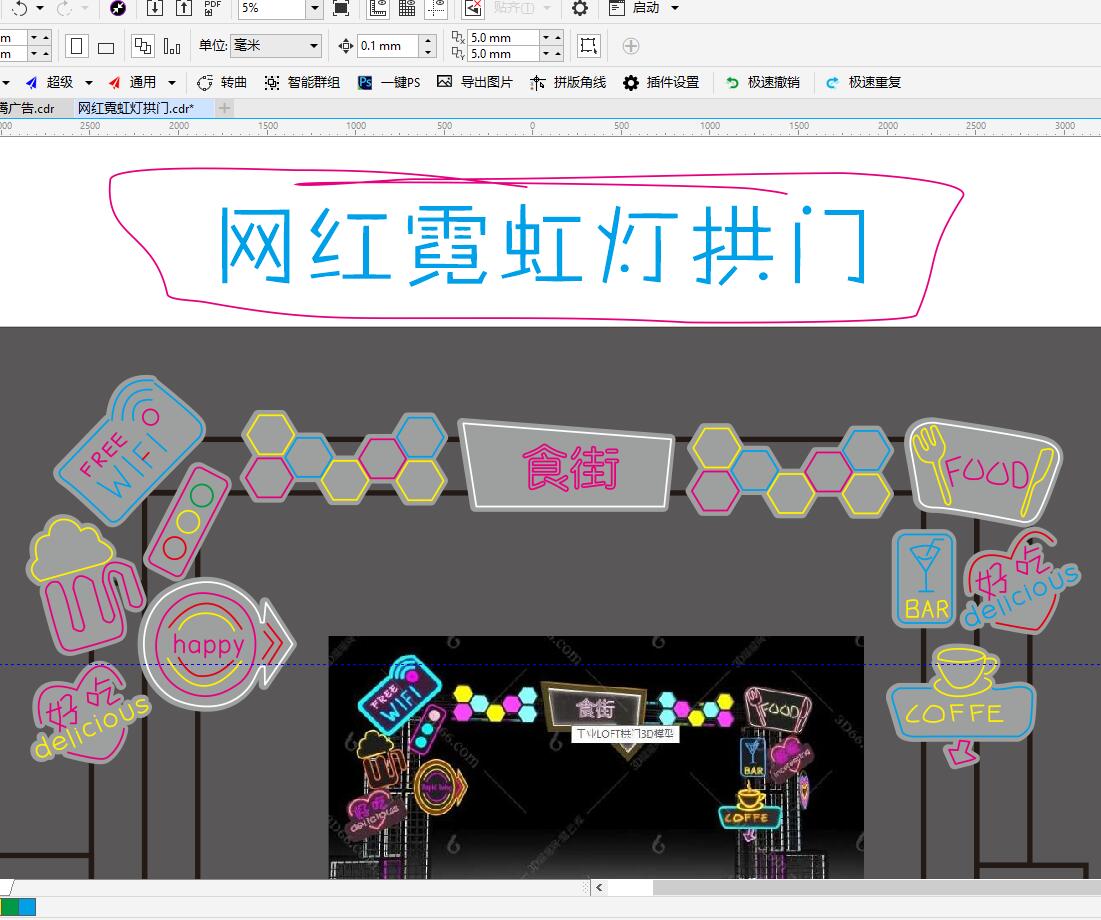Click the 转曲 button label
The width and height of the screenshot is (1101, 920).
click(x=234, y=82)
